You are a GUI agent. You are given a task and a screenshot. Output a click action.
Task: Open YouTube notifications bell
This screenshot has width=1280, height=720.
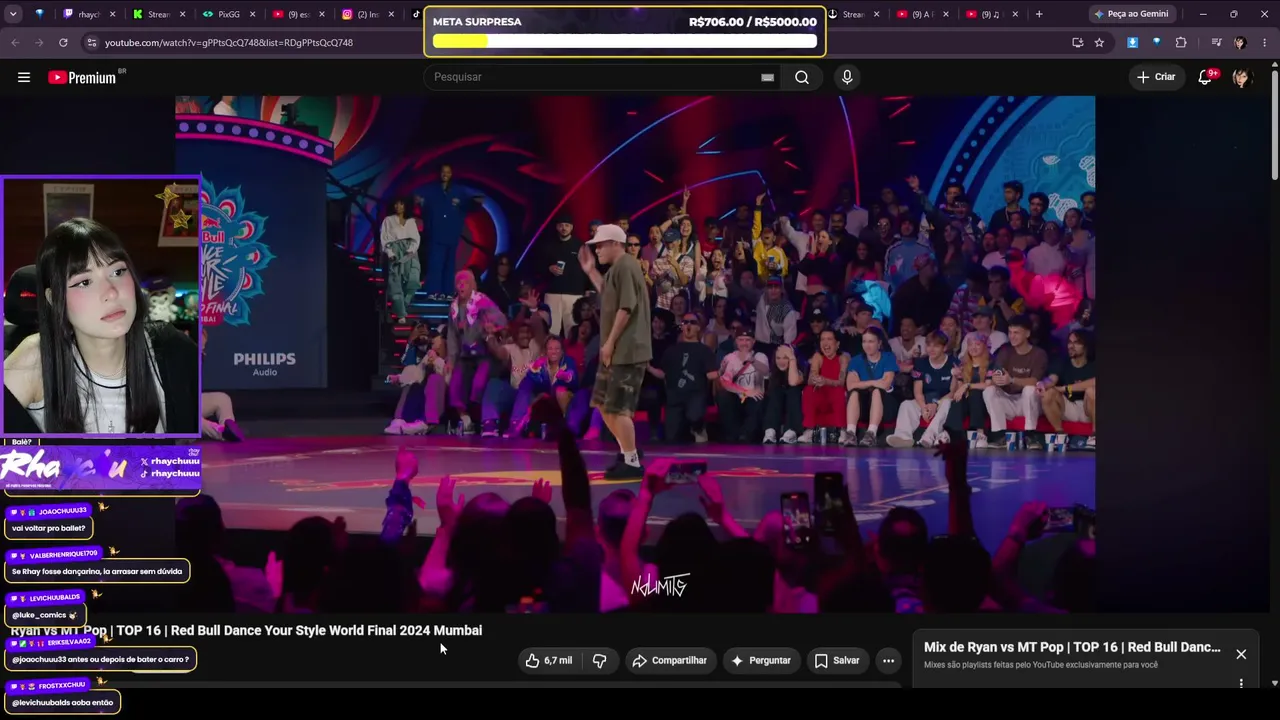tap(1206, 77)
